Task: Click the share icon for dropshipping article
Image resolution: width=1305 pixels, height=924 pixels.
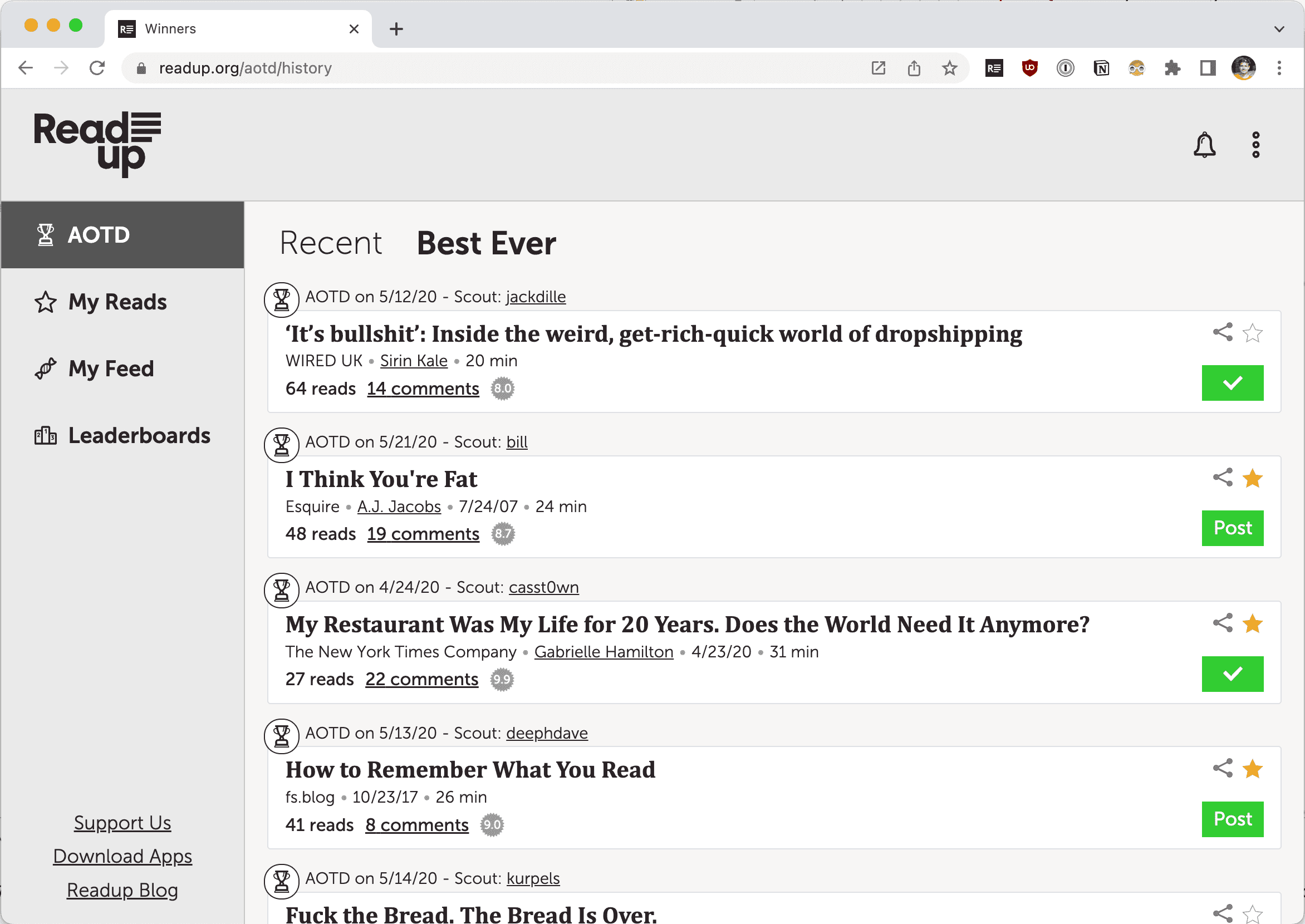Action: pos(1222,331)
